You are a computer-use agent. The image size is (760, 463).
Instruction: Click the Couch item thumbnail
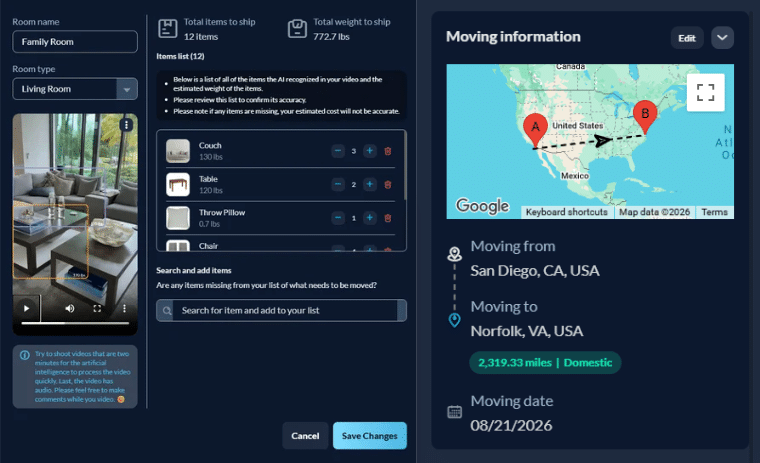tap(178, 151)
